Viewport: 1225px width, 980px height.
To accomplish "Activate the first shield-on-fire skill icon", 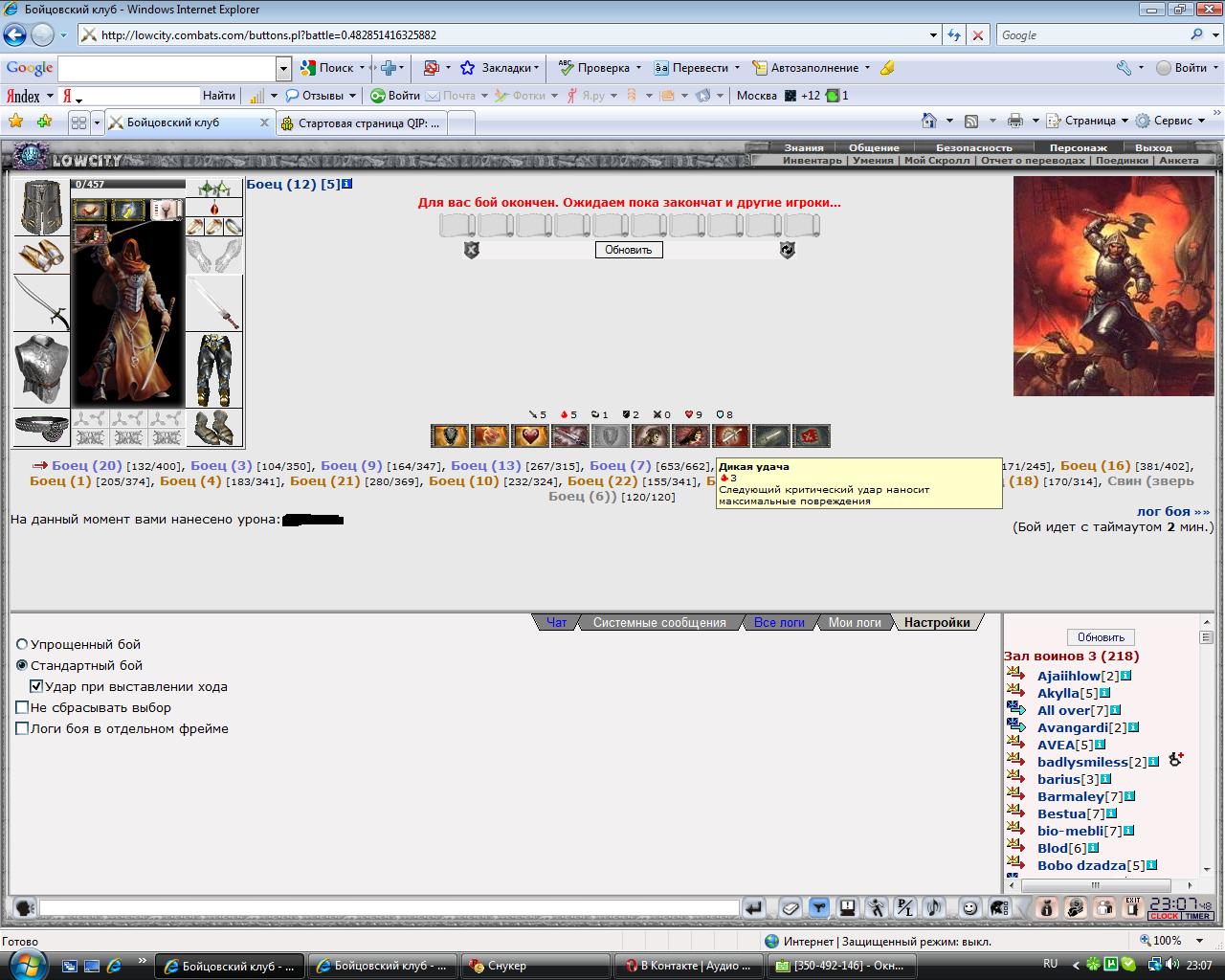I will [450, 436].
